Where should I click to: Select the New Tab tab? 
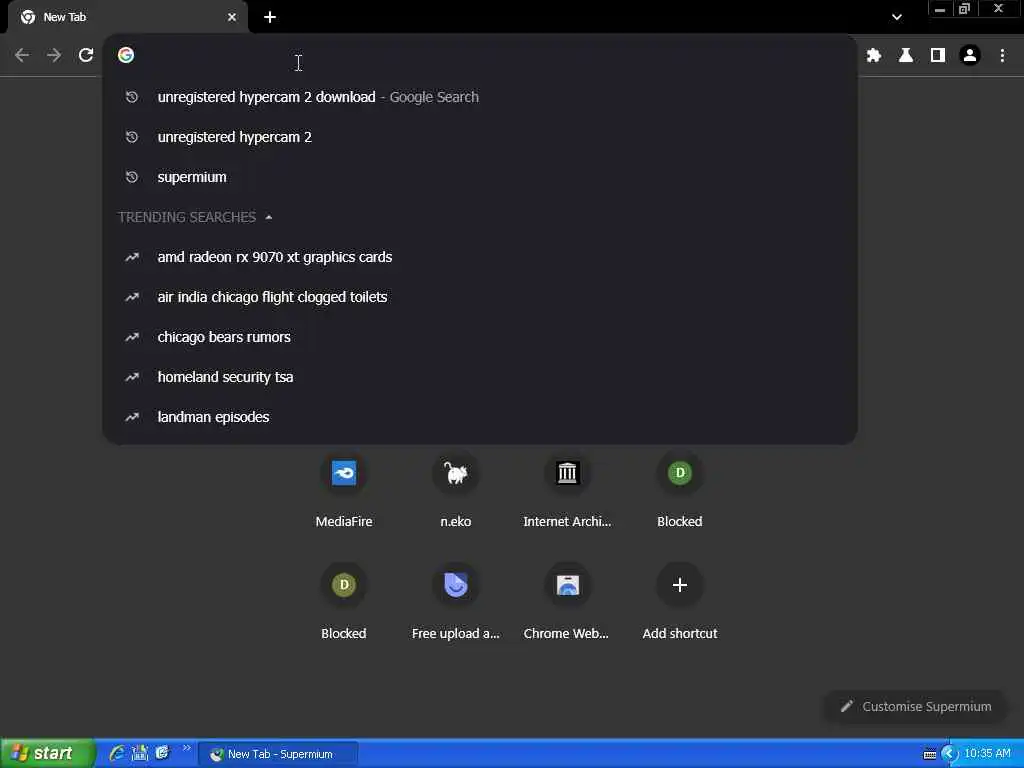(128, 17)
